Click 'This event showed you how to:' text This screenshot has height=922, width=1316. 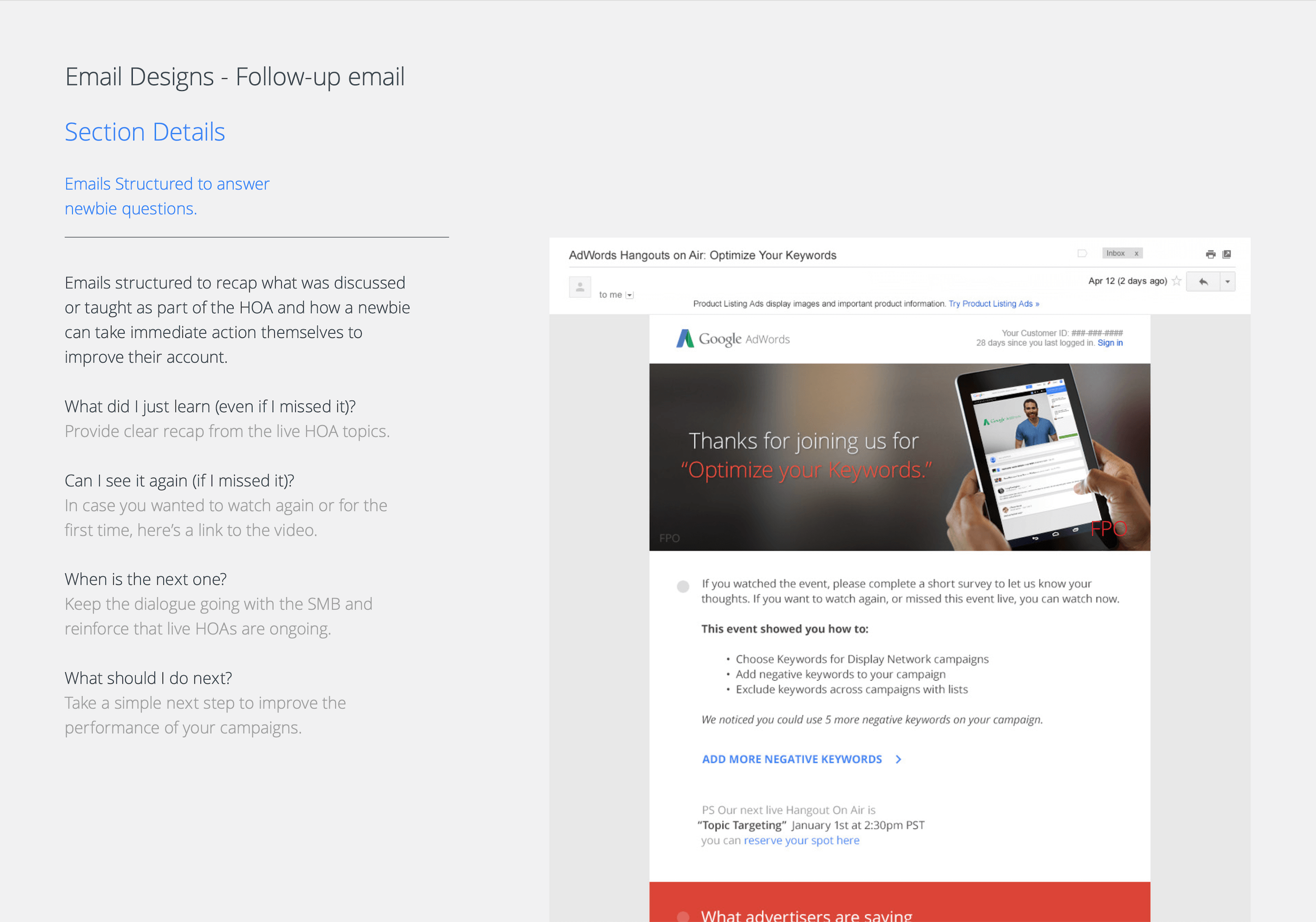[x=785, y=629]
